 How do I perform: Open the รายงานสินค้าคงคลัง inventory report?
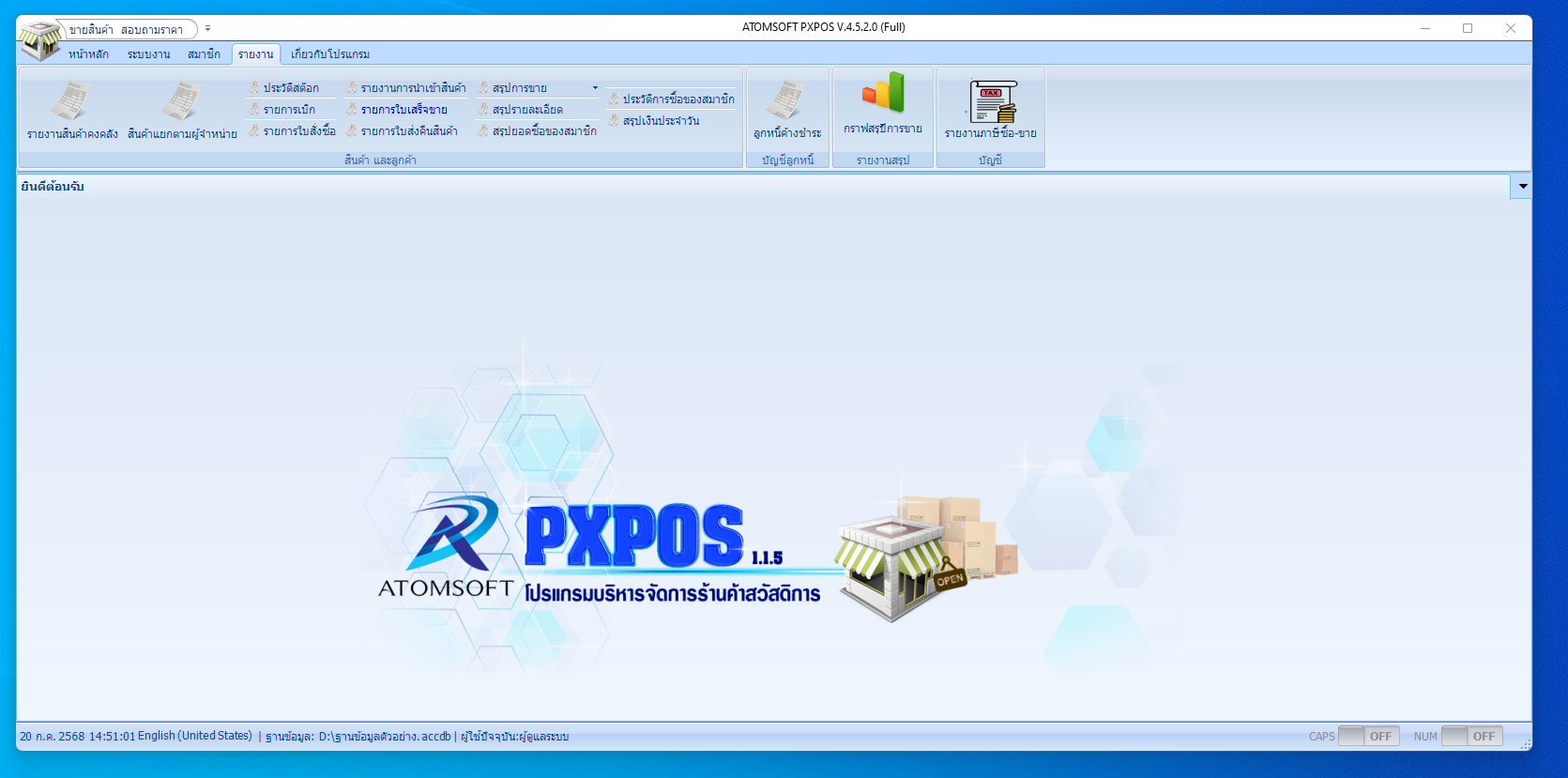[x=72, y=111]
